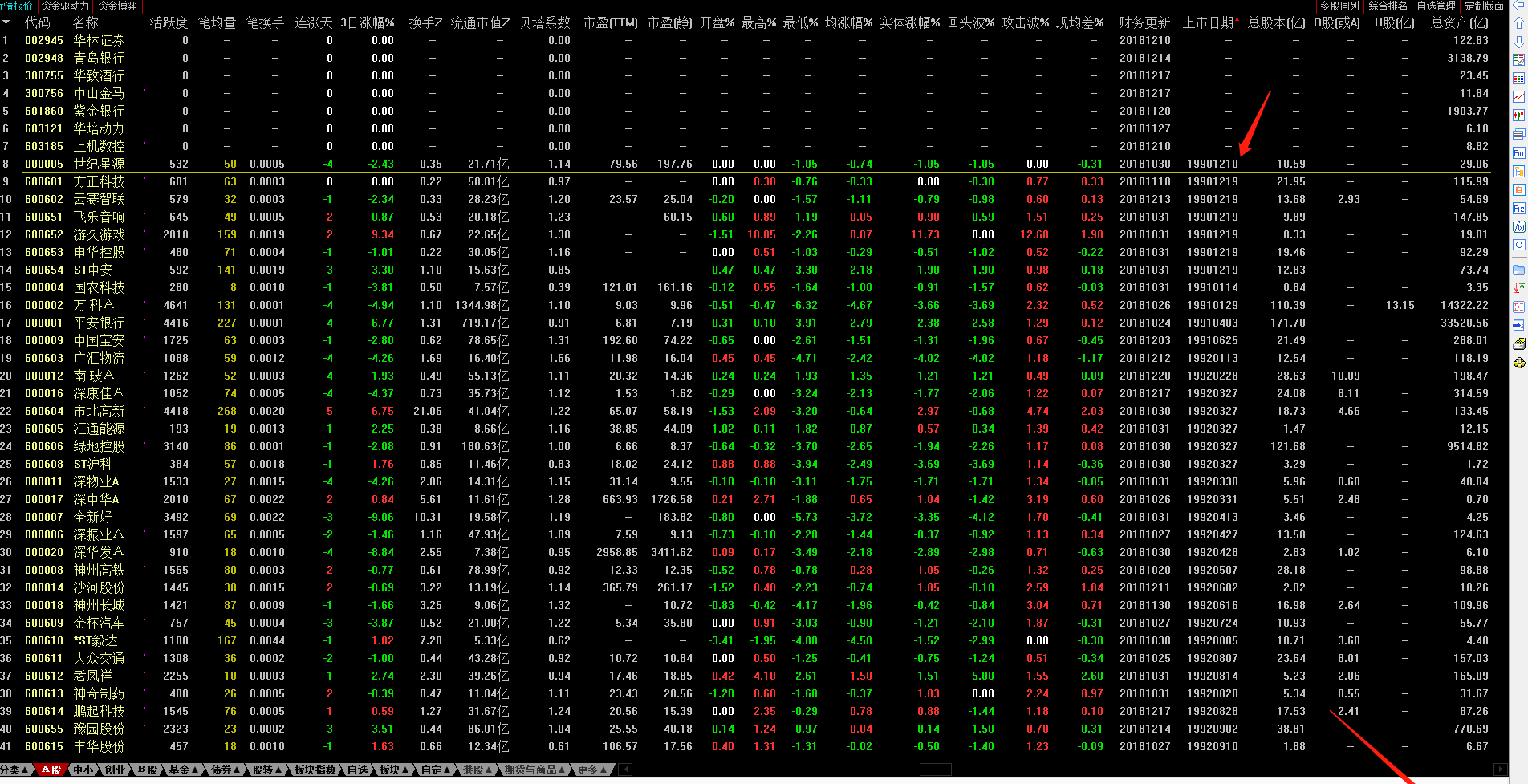The width and height of the screenshot is (1528, 784).
Task: Switch to the 自选 bottom tab
Action: coord(357,770)
